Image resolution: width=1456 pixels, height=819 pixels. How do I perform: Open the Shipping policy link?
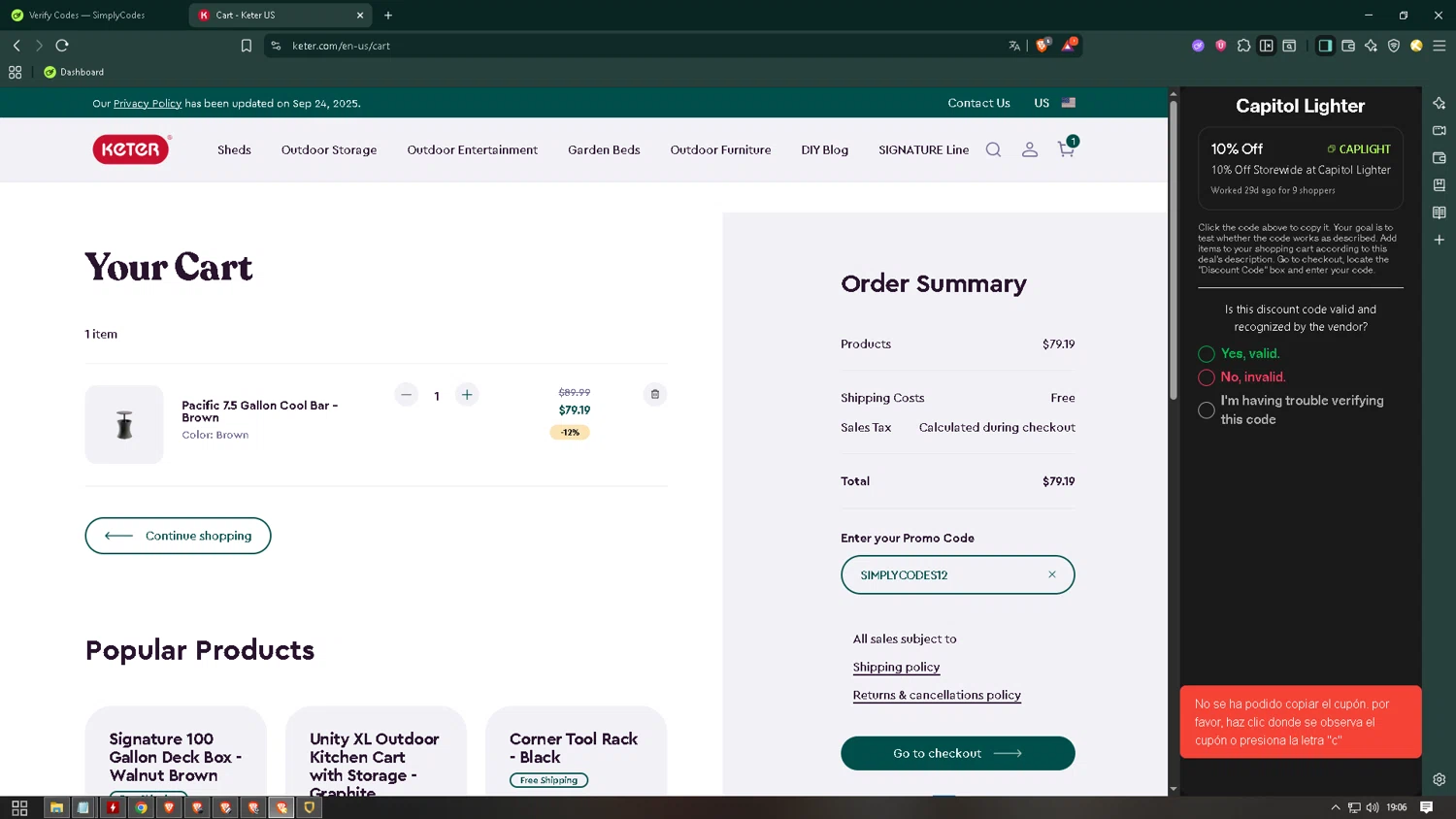pyautogui.click(x=896, y=667)
